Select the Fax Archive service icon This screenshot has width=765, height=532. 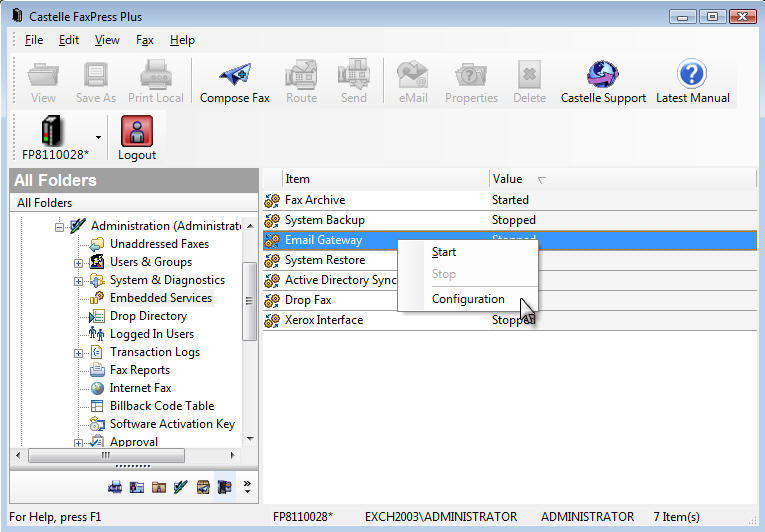(x=272, y=200)
